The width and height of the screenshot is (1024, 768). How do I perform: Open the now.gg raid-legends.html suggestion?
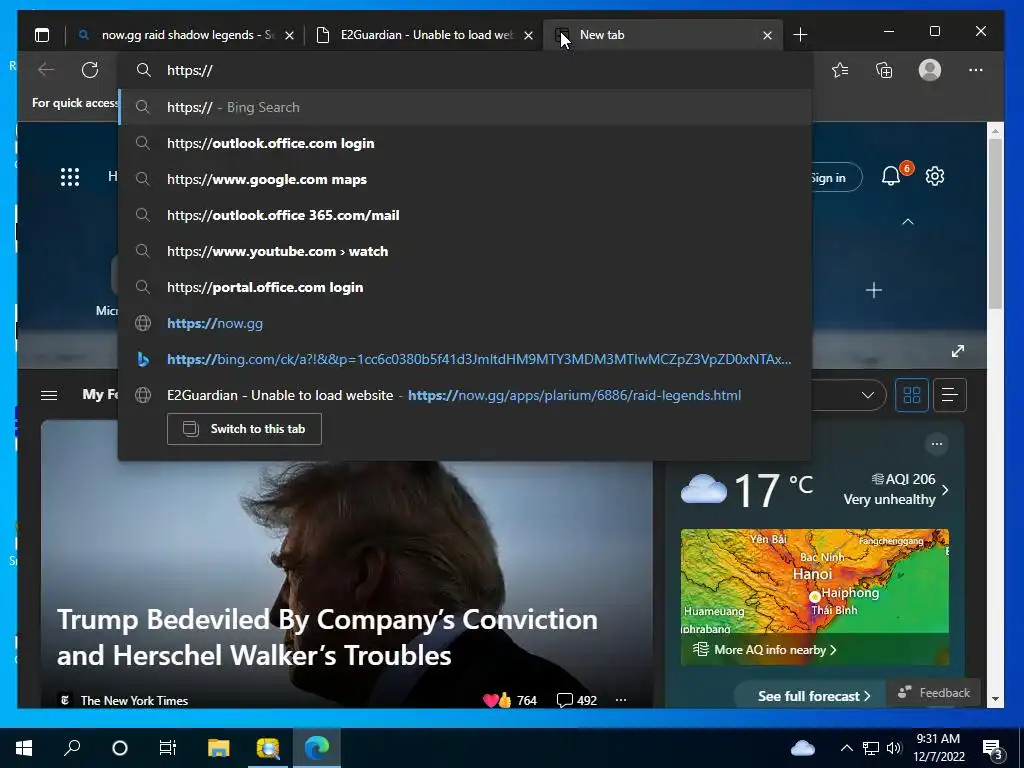465,394
